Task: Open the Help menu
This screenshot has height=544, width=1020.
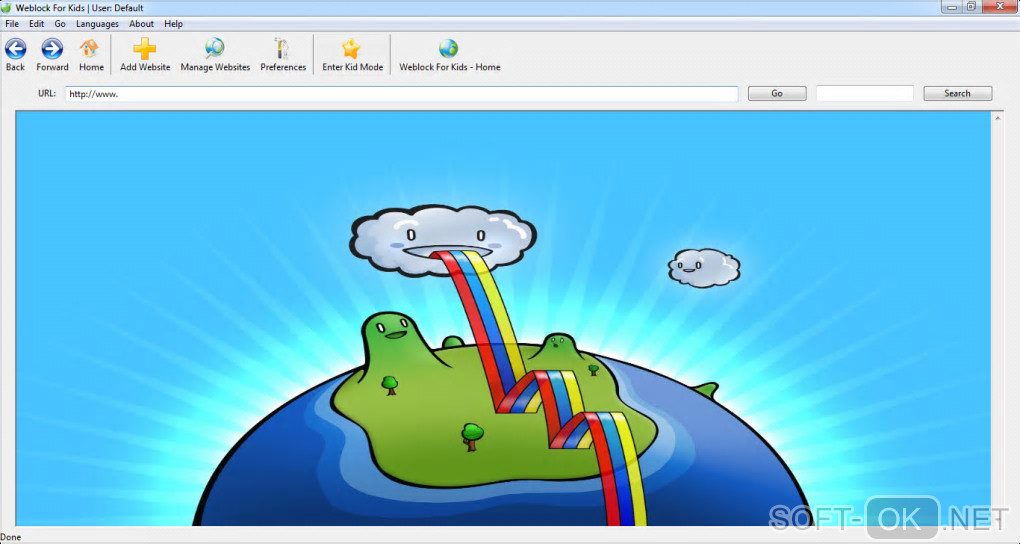Action: pyautogui.click(x=173, y=23)
